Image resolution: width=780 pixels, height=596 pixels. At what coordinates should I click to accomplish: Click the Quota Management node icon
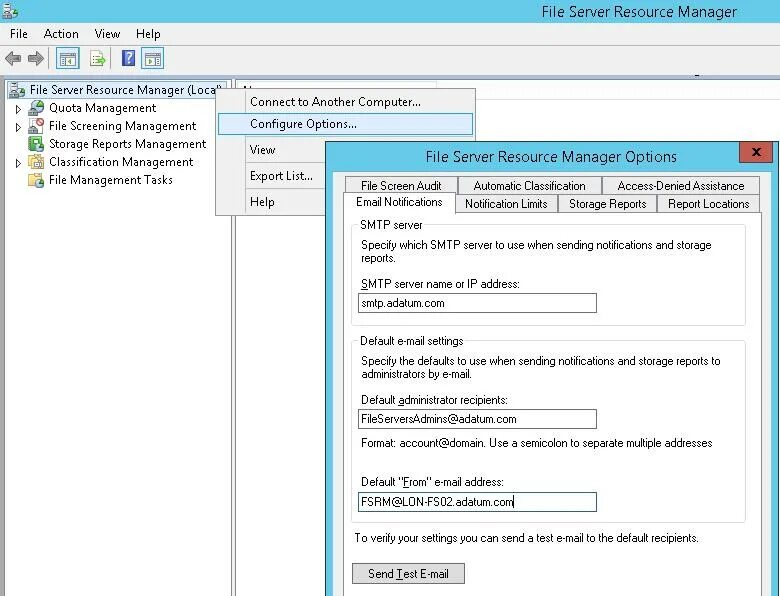(36, 108)
